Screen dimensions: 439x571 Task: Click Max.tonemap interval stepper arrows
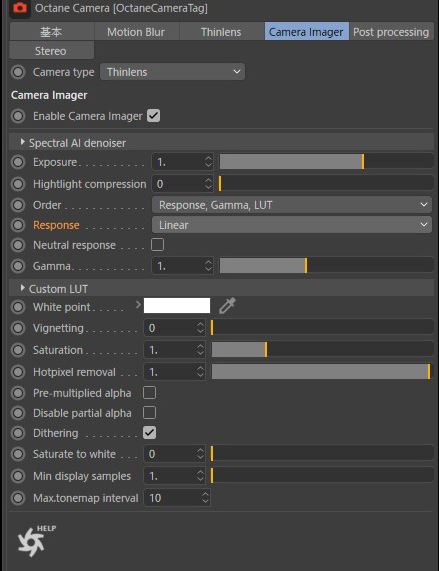(205, 497)
